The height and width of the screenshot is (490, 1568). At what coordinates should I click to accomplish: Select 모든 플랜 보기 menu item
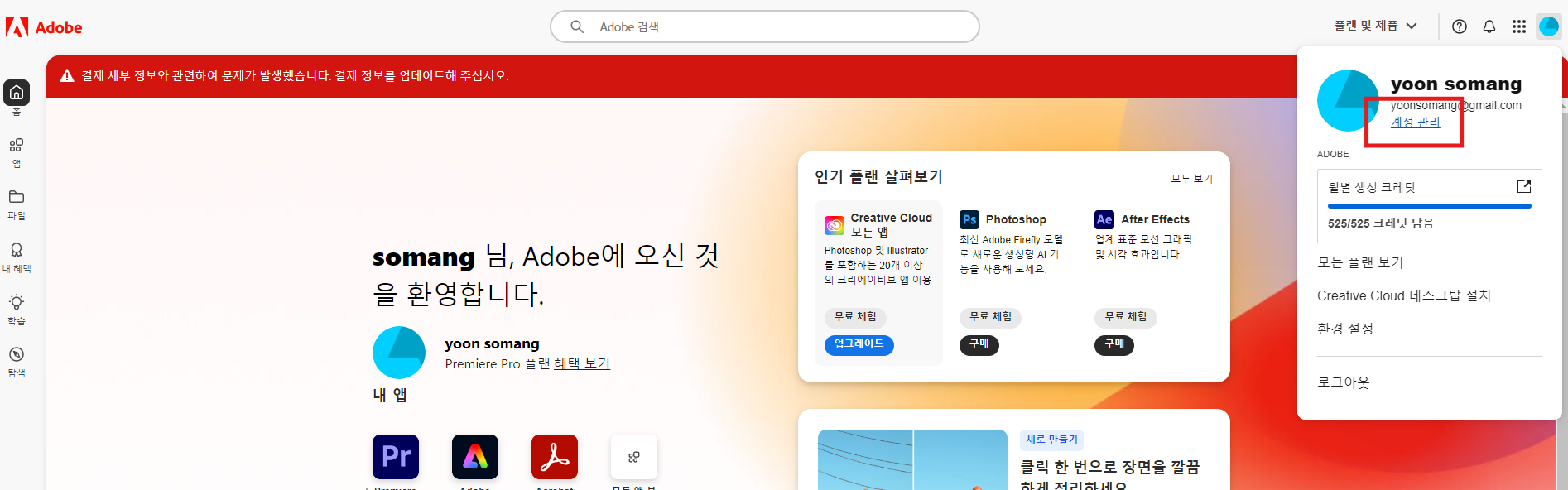tap(1360, 262)
